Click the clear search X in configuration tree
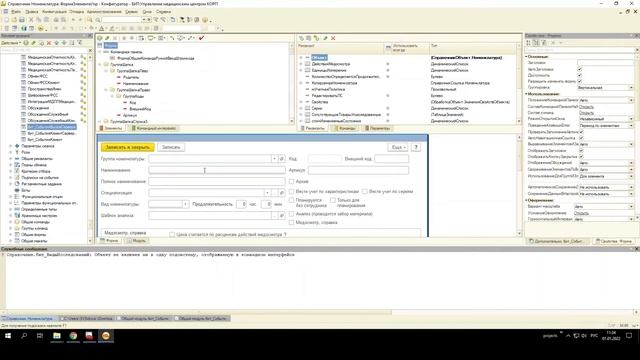Screen dimensions: 640x360 pyautogui.click(x=90, y=50)
